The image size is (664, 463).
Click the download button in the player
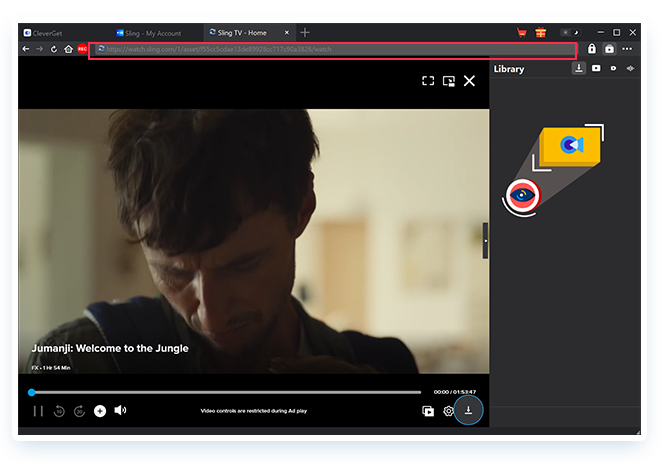click(x=468, y=411)
